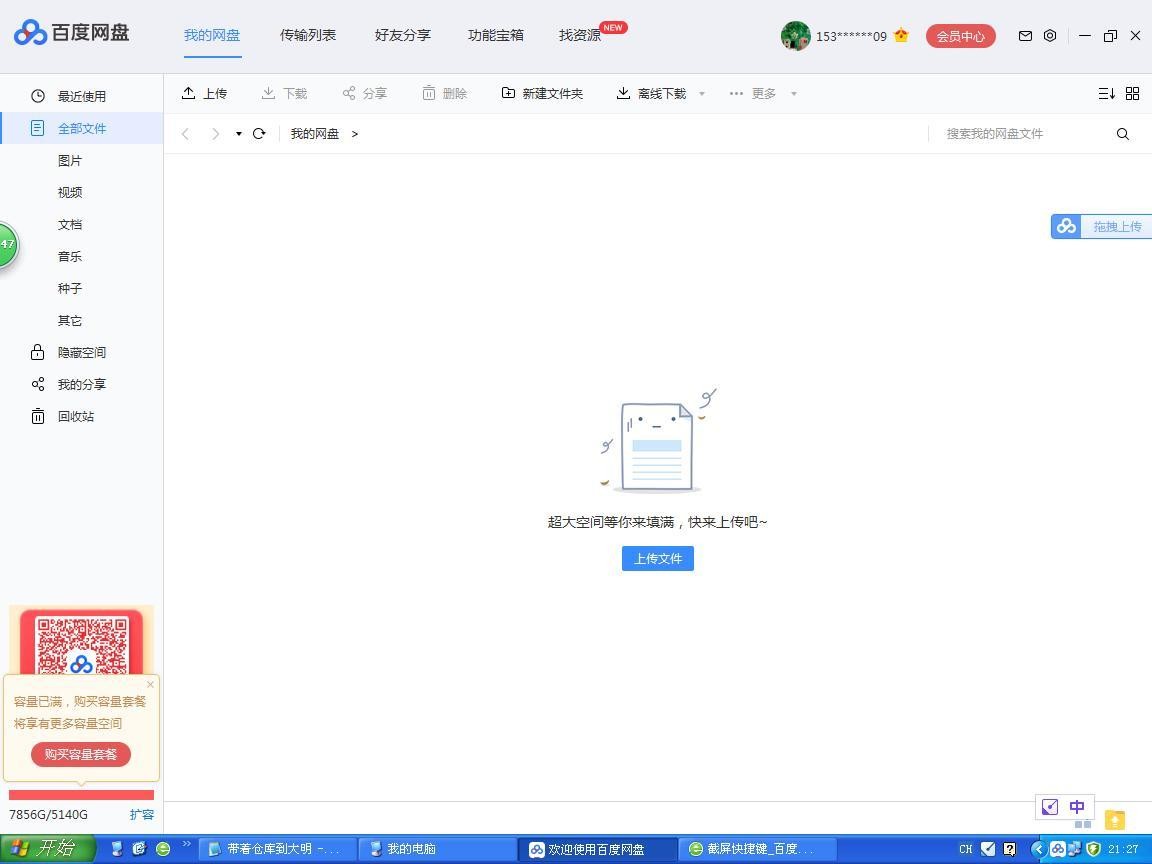Click the 上传 toolbar button
Viewport: 1152px width, 864px height.
click(x=204, y=93)
